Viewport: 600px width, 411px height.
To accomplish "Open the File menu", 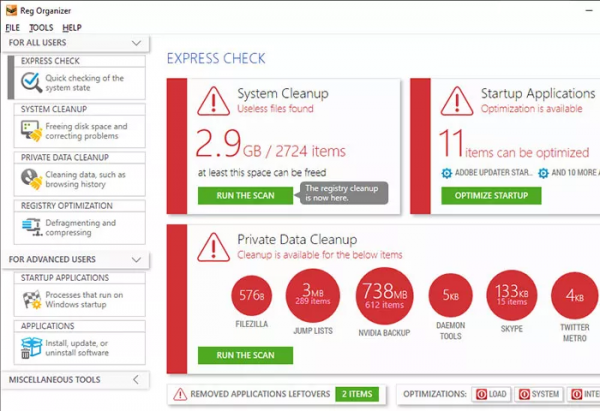I will pos(13,27).
